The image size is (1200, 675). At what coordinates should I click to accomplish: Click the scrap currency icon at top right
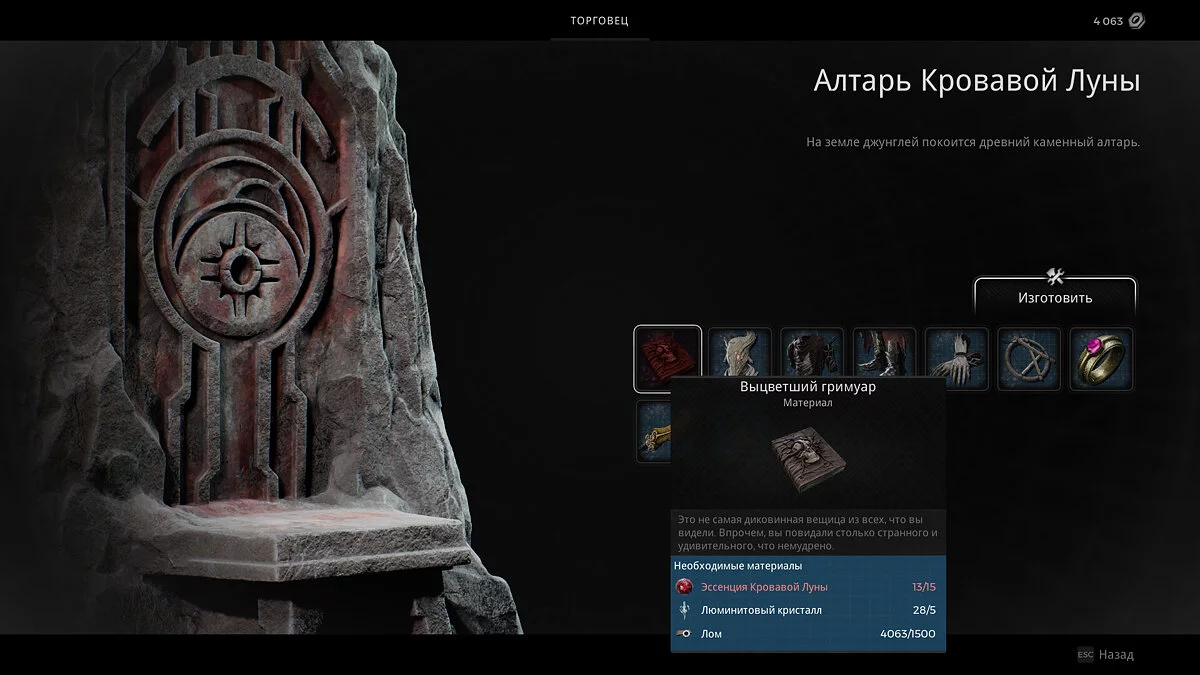click(1136, 21)
